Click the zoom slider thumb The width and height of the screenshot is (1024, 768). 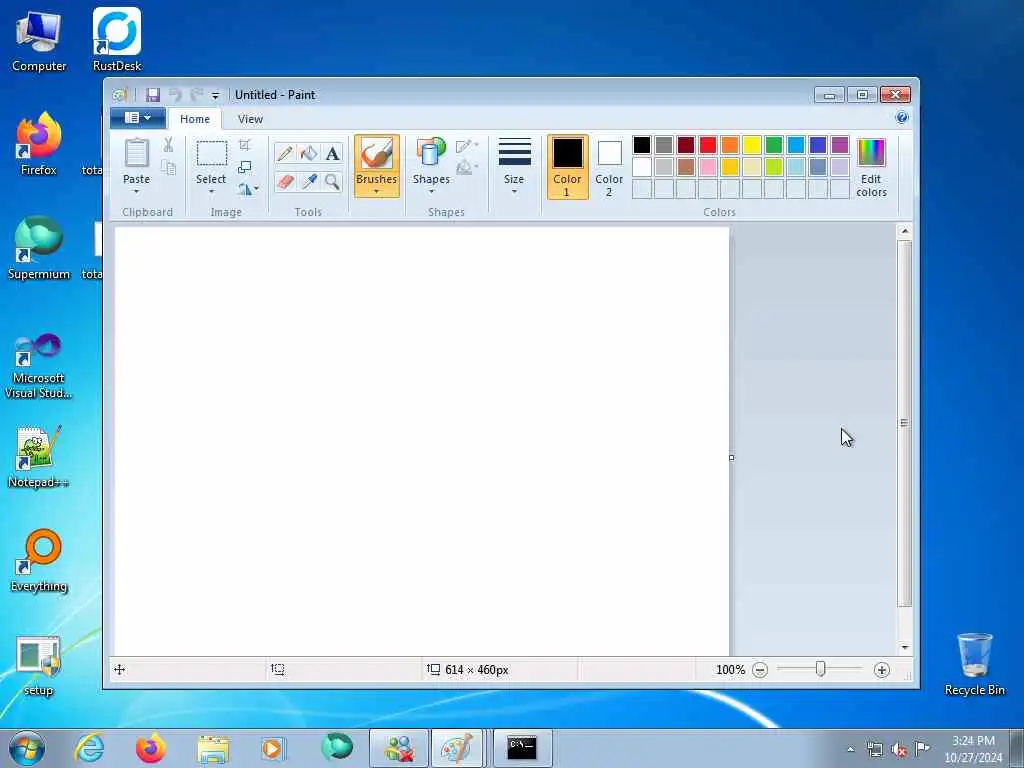point(820,669)
